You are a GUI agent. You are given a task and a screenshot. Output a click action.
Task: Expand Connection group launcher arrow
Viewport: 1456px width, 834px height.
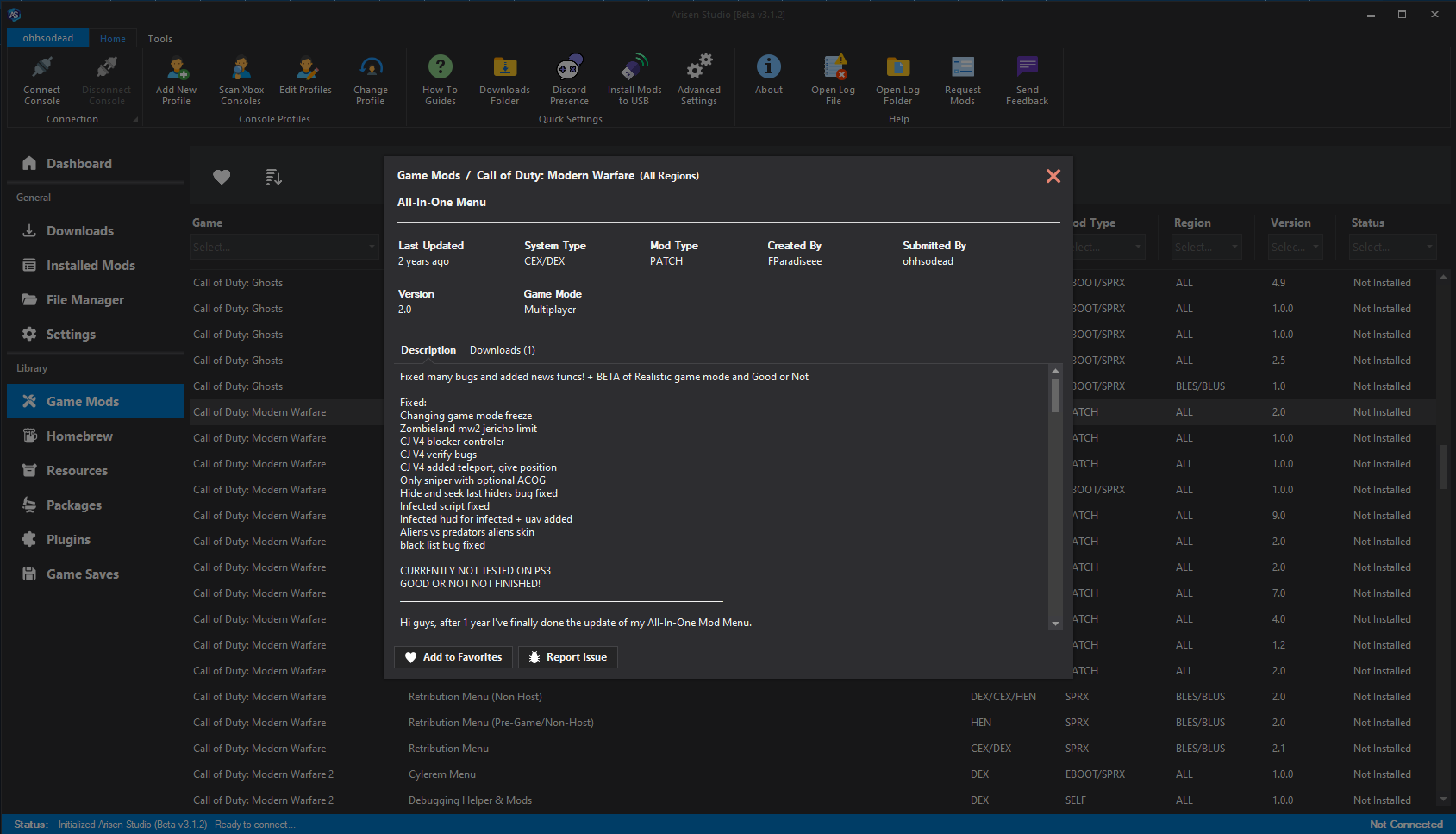[134, 120]
